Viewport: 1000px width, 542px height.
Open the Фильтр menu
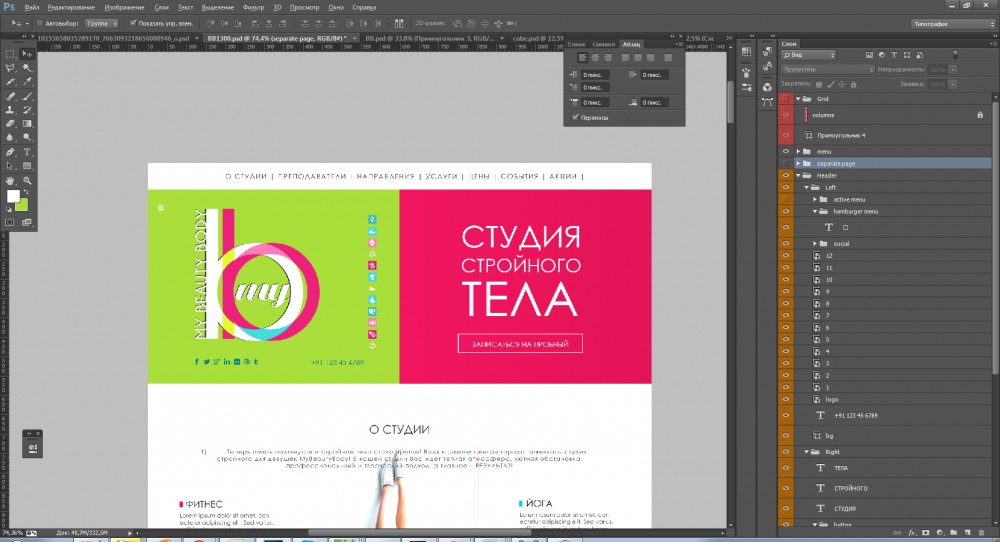[253, 7]
